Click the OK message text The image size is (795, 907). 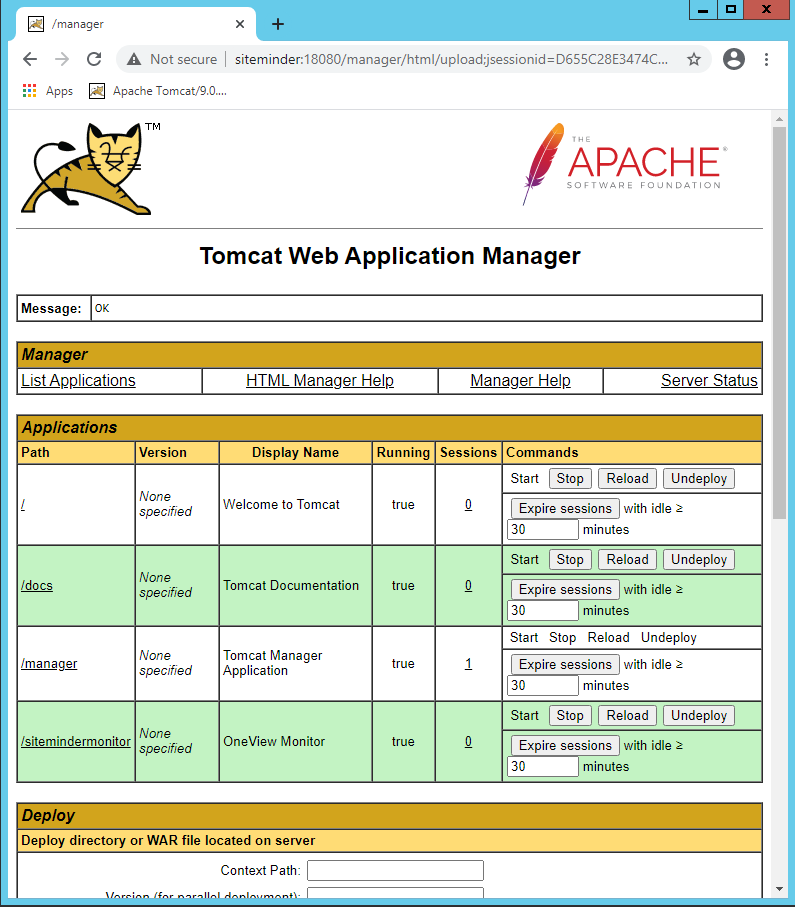pyautogui.click(x=102, y=308)
